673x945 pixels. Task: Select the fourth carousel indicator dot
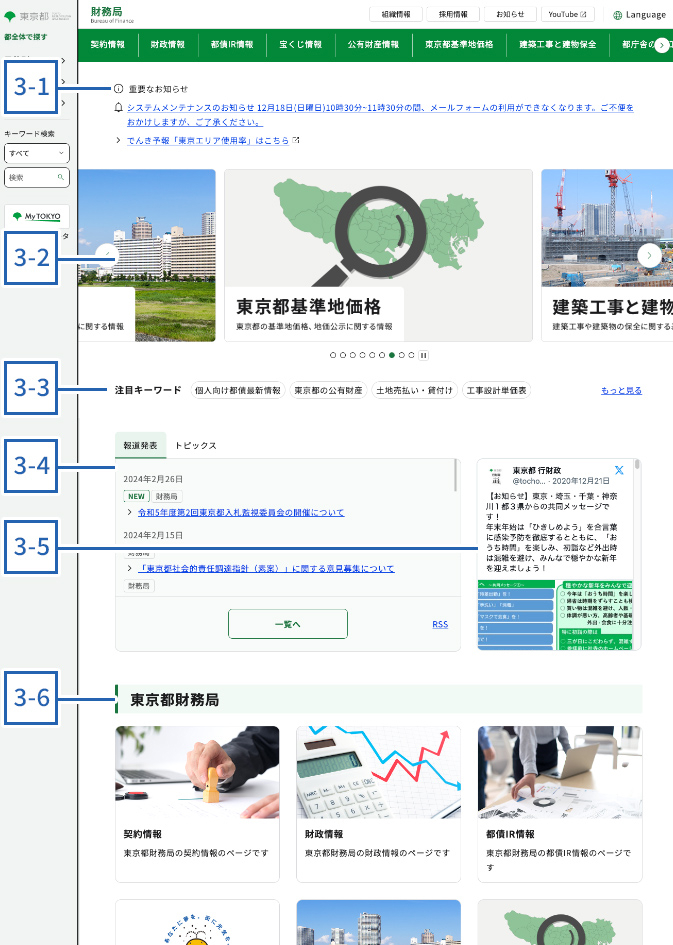[363, 355]
